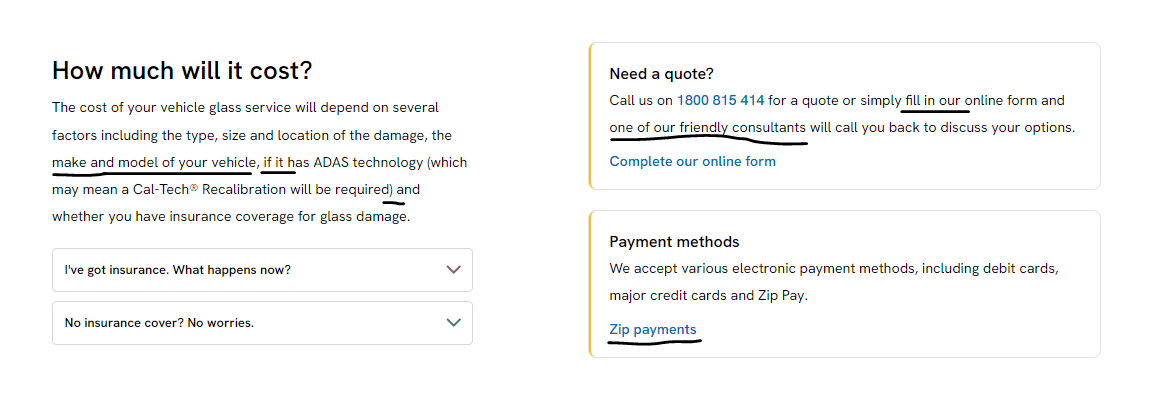Screen dimensions: 1166x406
Task: Call the 1800 815 414 phone link
Action: pos(720,100)
